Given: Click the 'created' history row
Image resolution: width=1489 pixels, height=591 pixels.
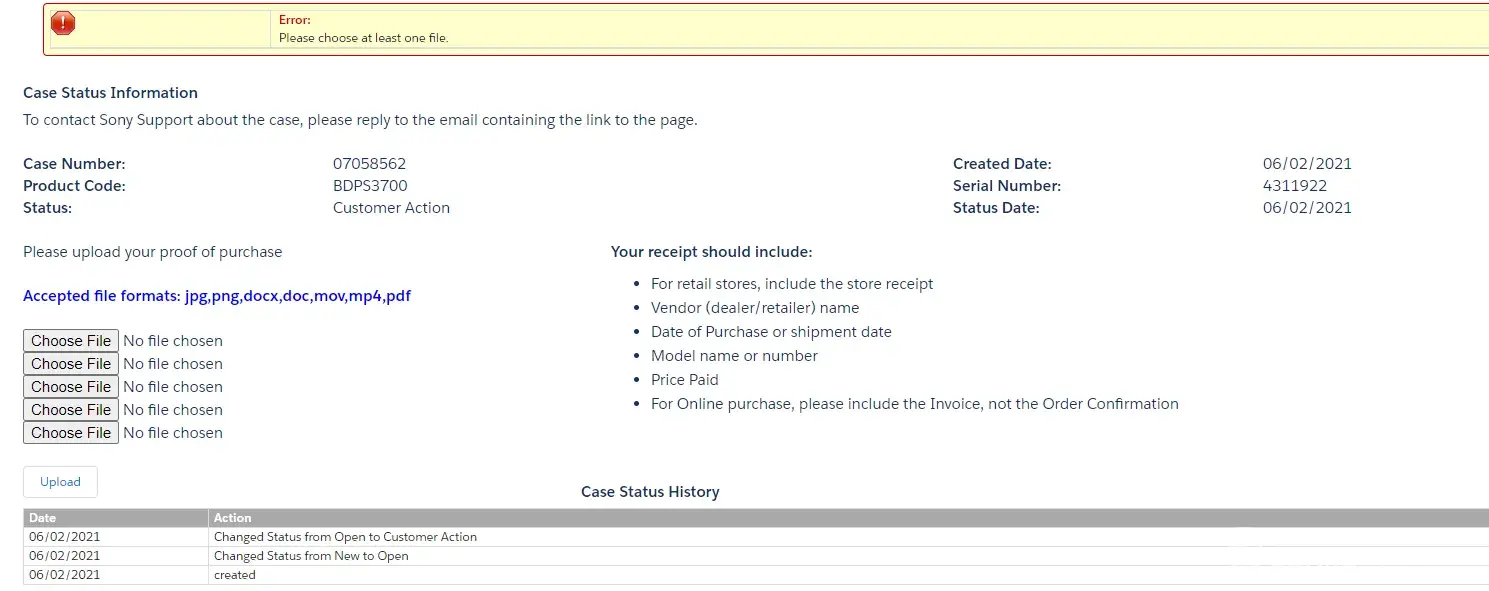Looking at the screenshot, I should (x=235, y=575).
